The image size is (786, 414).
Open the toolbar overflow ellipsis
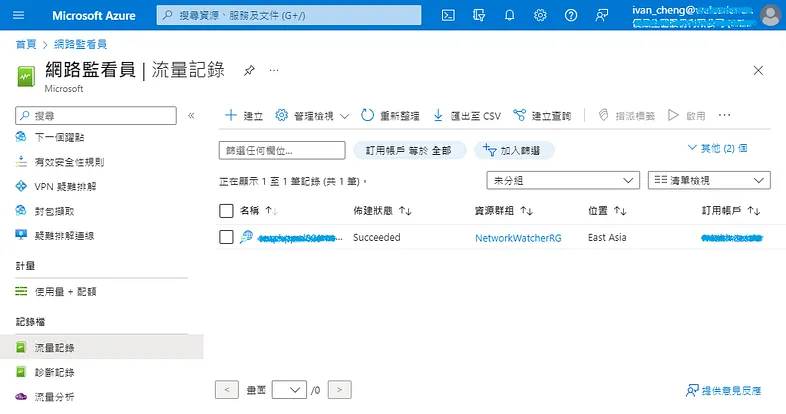724,115
